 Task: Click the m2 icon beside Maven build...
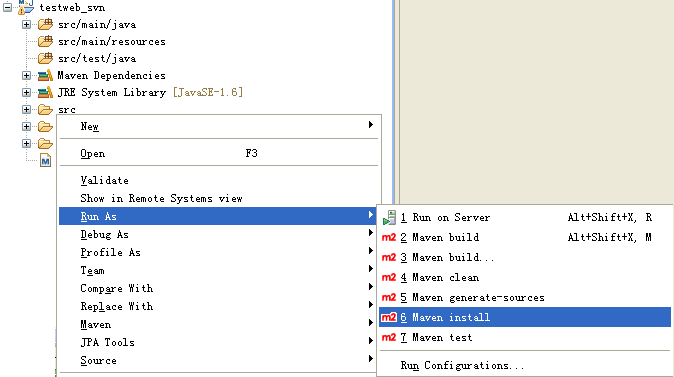tap(389, 257)
